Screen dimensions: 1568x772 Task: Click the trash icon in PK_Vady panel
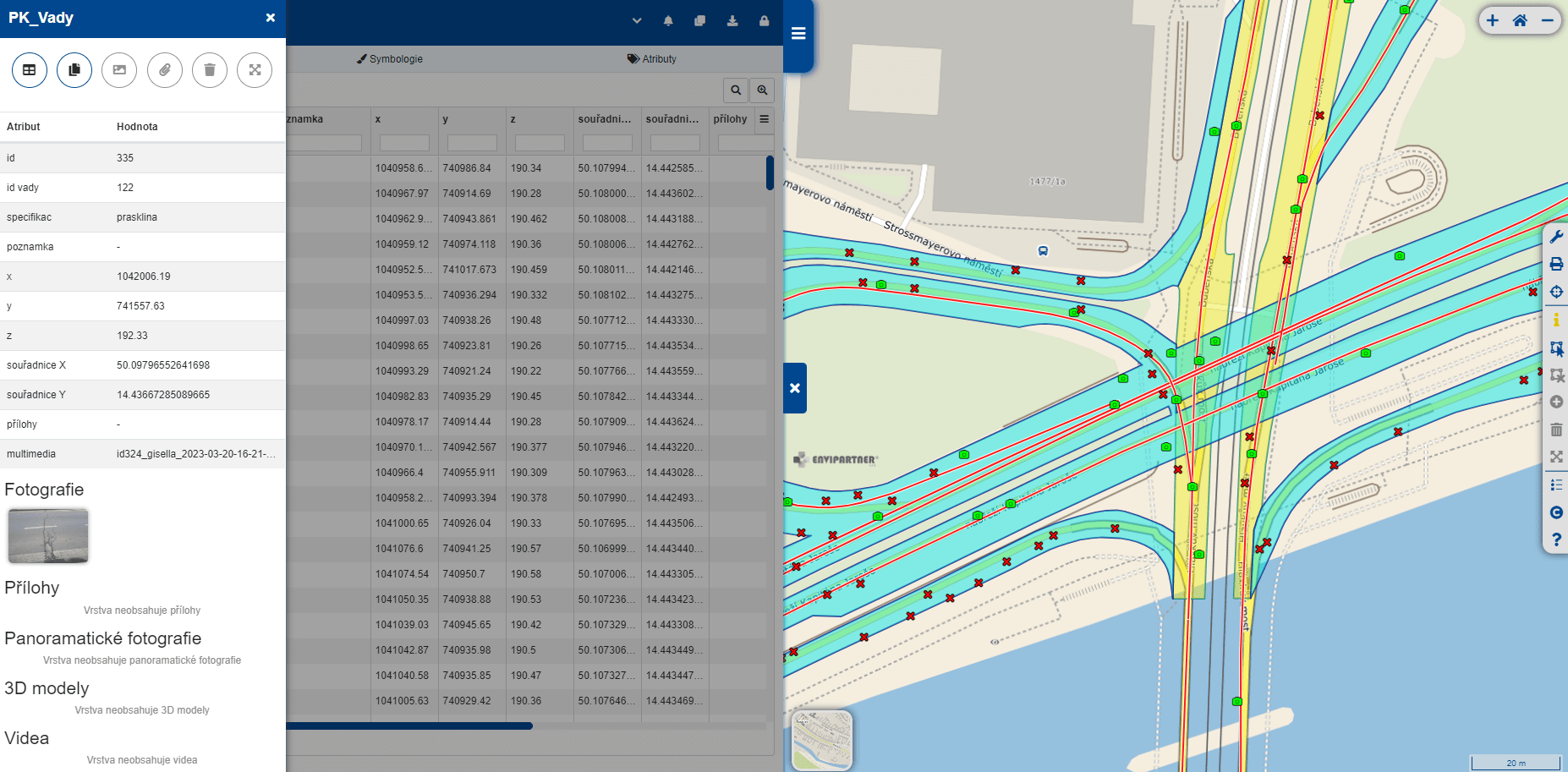[210, 70]
